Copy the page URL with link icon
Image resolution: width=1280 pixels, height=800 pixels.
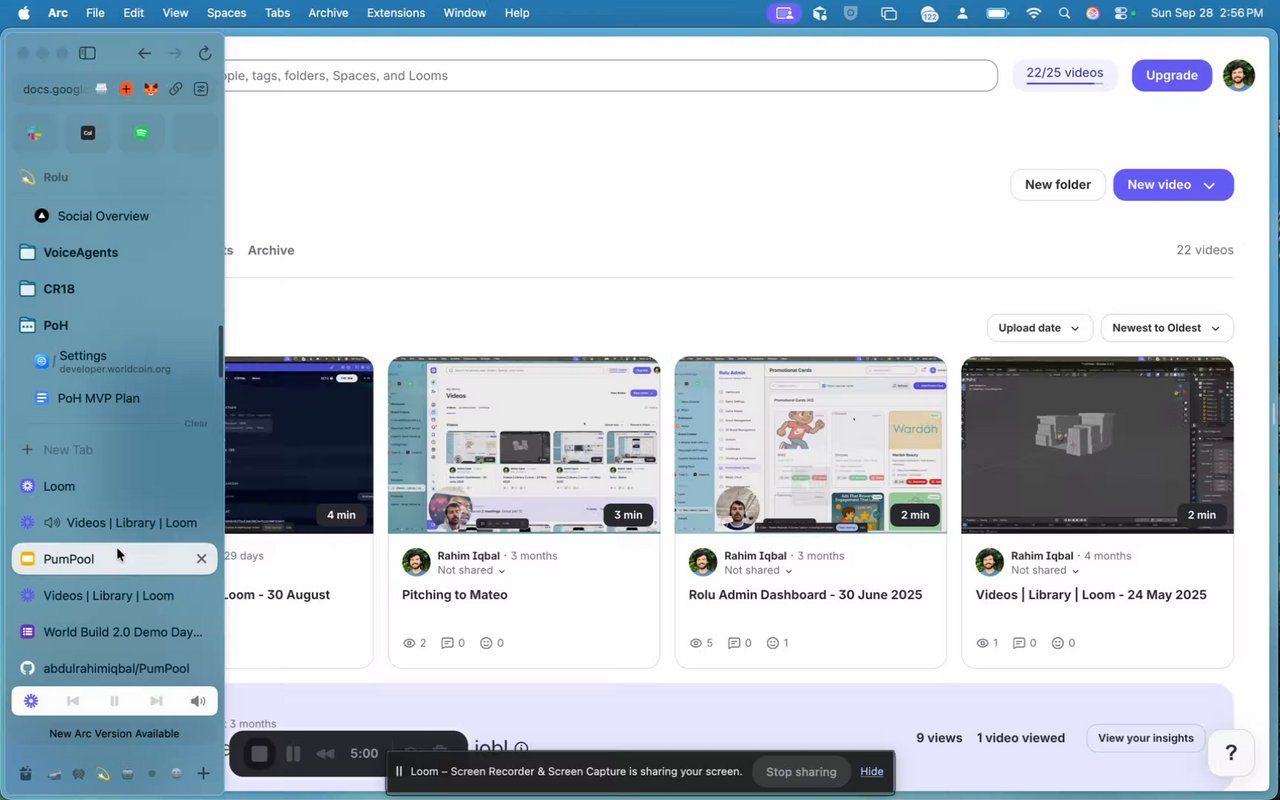[175, 89]
